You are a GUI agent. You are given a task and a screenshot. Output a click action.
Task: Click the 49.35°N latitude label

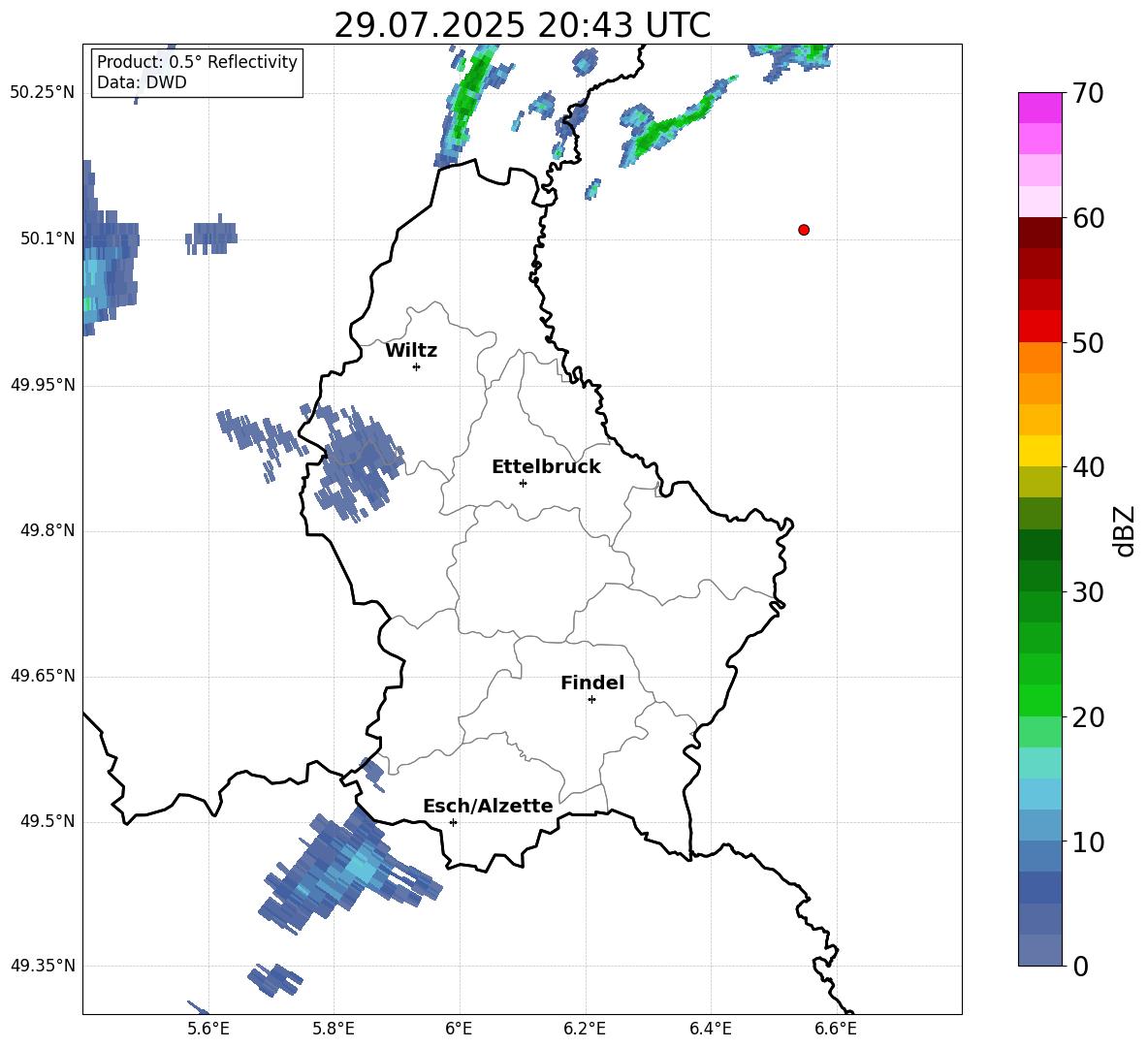[43, 966]
